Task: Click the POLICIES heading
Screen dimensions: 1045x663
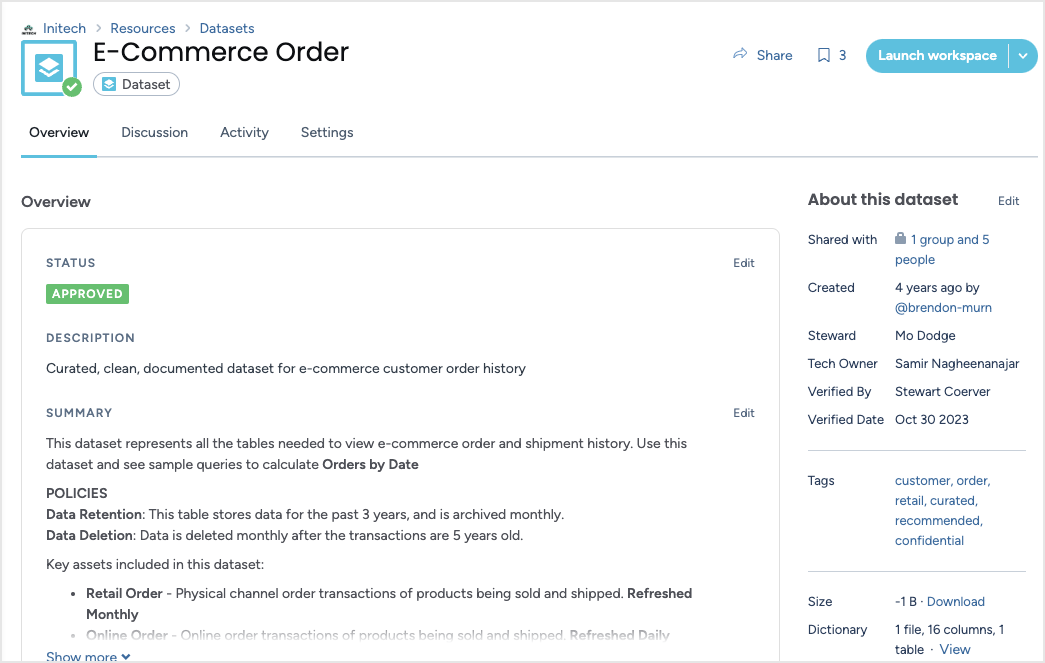Action: (x=77, y=494)
